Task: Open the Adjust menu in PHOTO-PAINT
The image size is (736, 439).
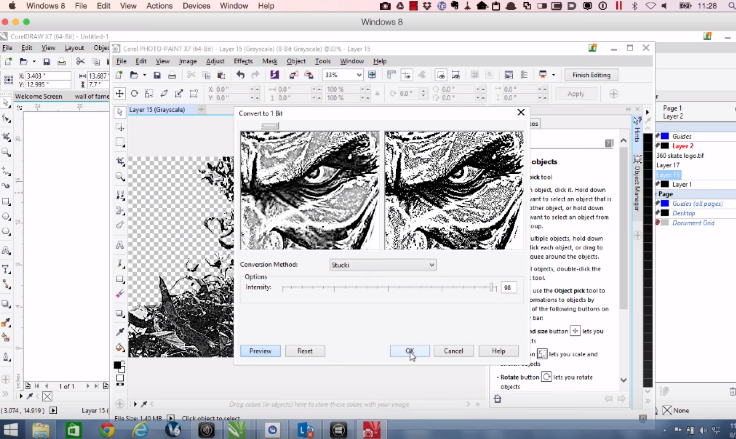Action: [215, 62]
